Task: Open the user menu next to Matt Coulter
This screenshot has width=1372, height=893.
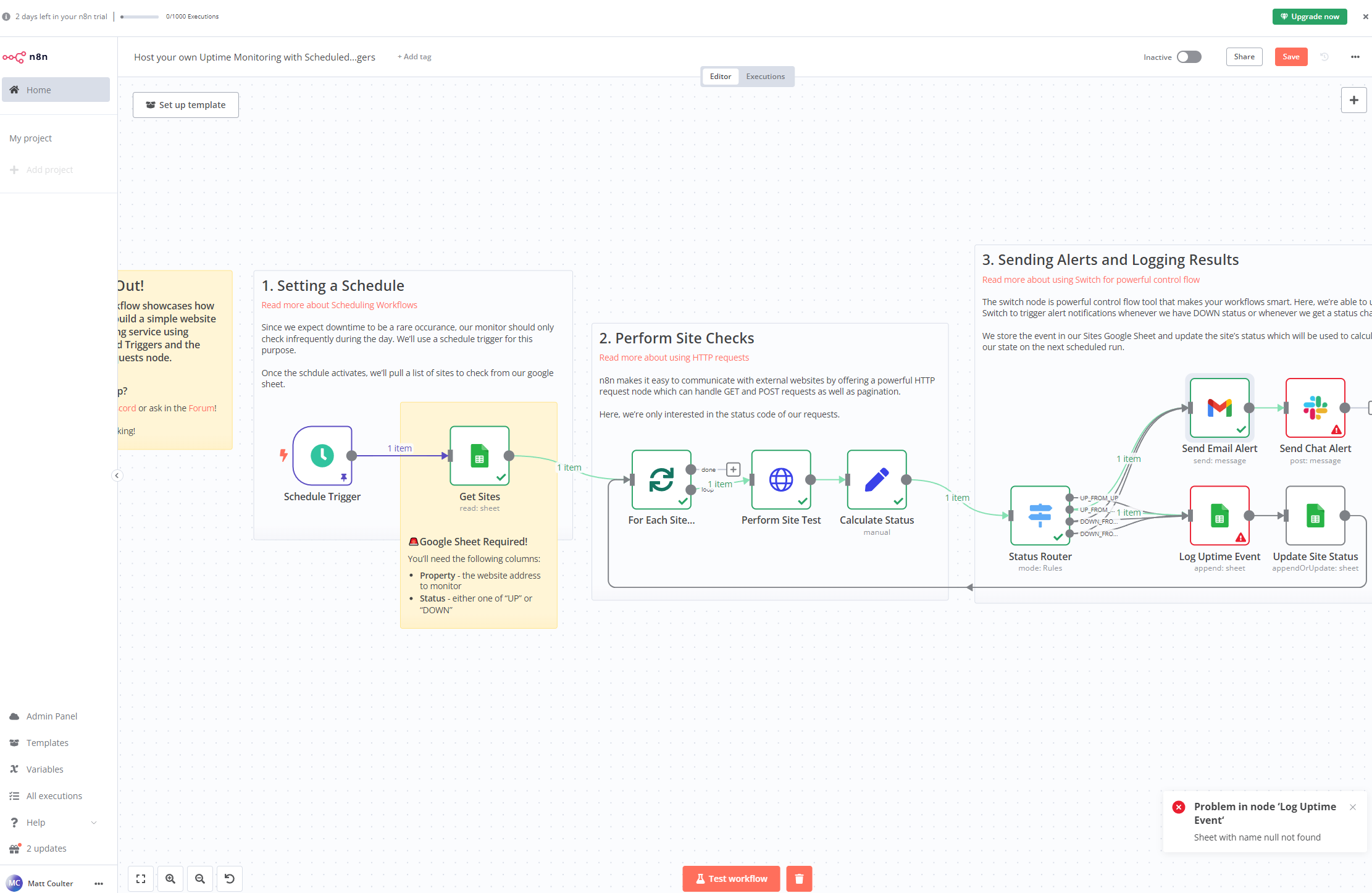Action: point(99,884)
